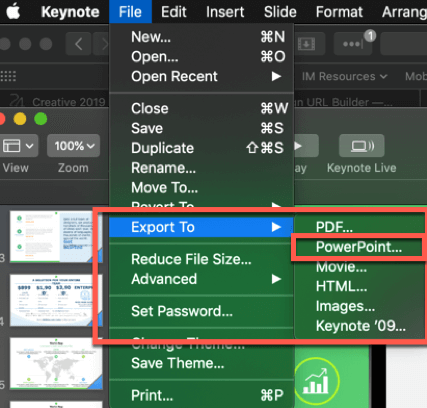
Task: Click the Keynote window green zoom button
Action: [41, 119]
